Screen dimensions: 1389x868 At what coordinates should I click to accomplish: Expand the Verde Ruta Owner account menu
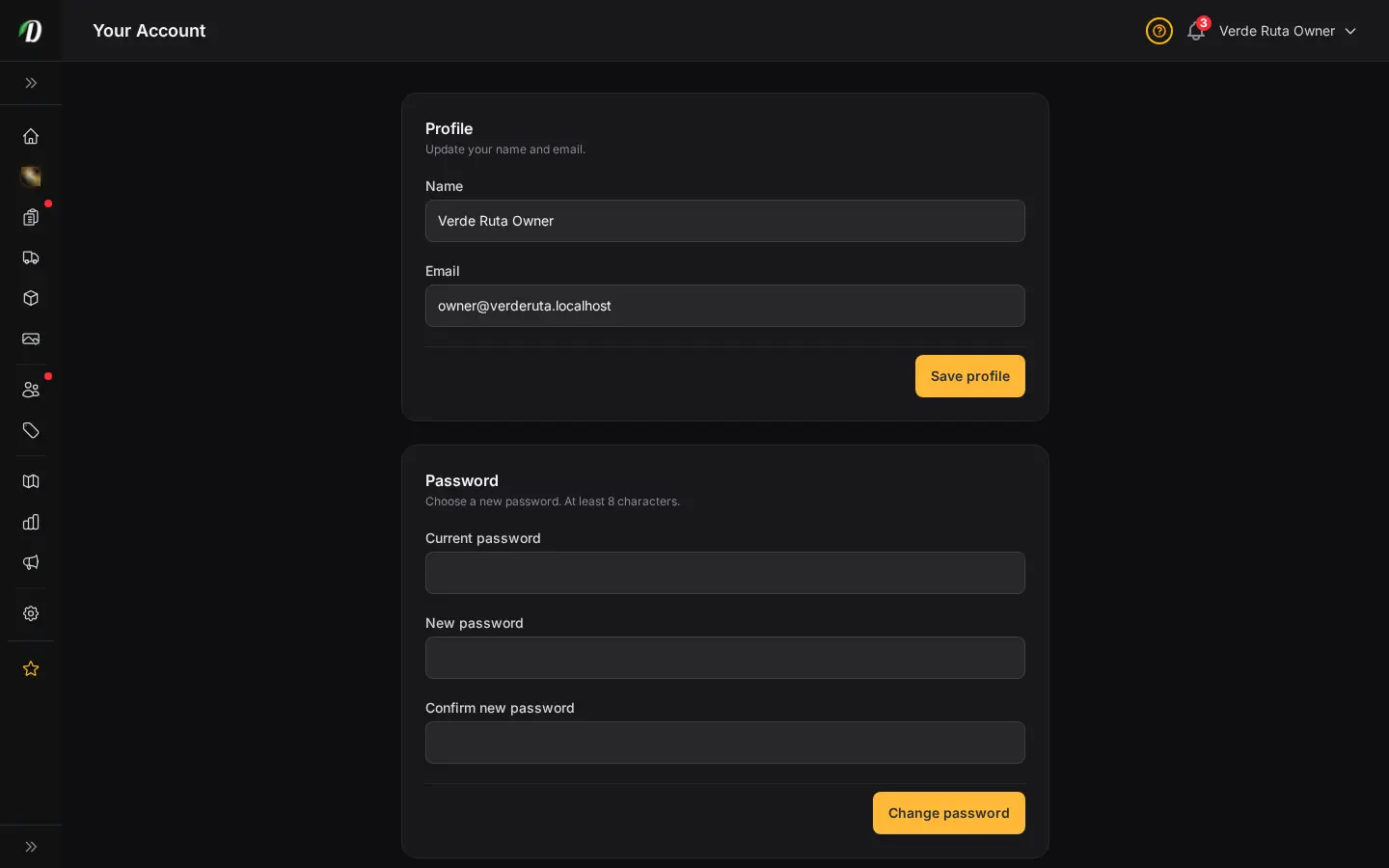tap(1288, 31)
